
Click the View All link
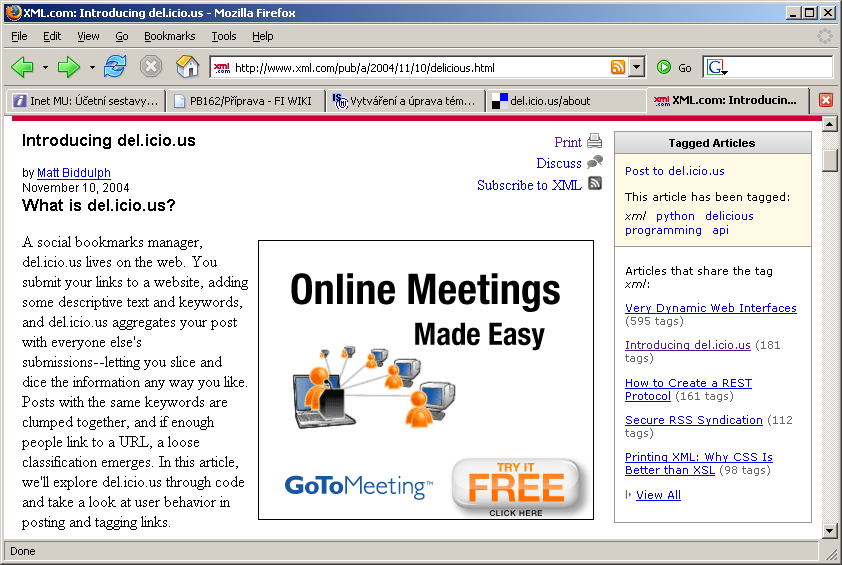pyautogui.click(x=658, y=495)
